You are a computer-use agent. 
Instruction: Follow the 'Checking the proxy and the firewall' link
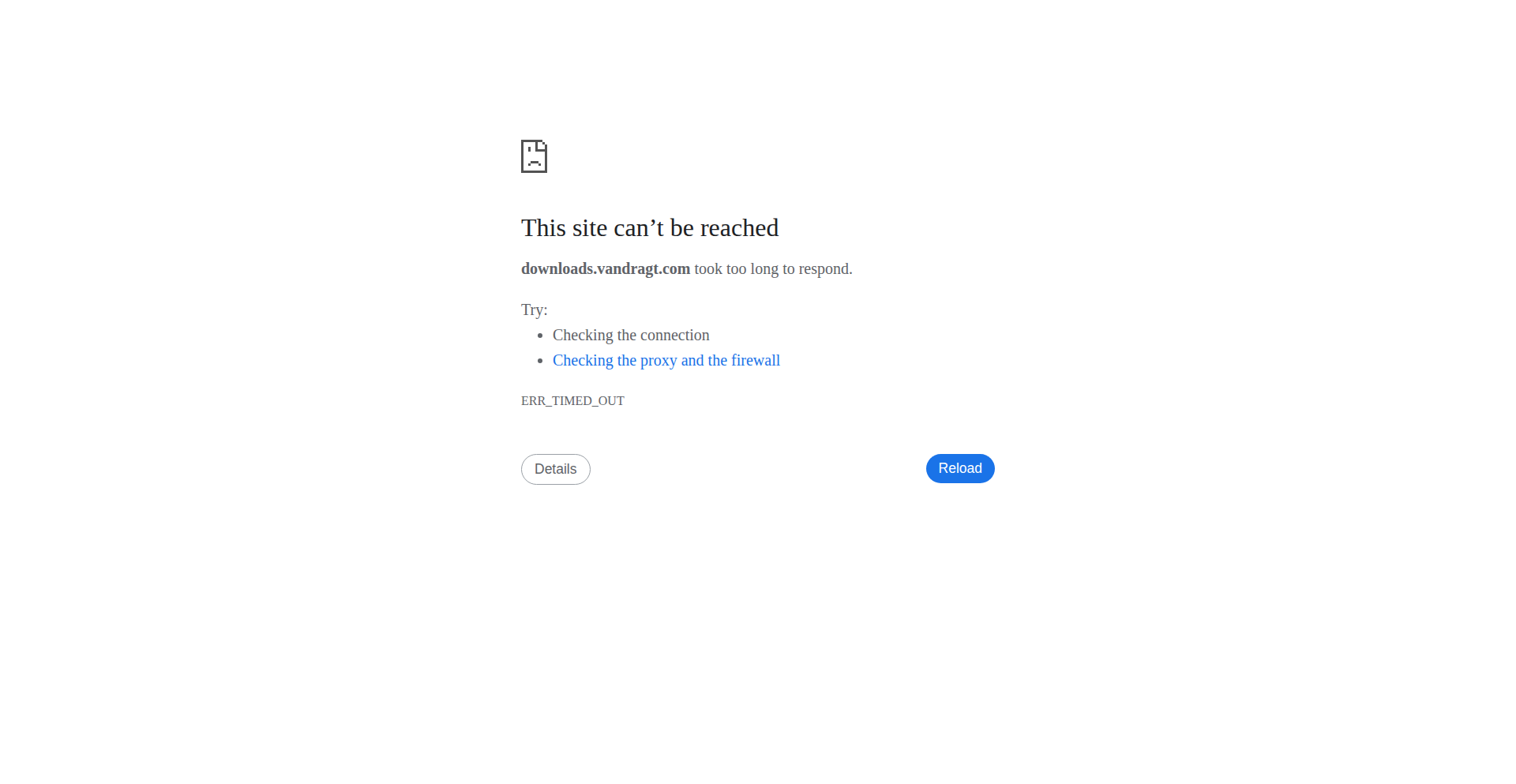[666, 360]
